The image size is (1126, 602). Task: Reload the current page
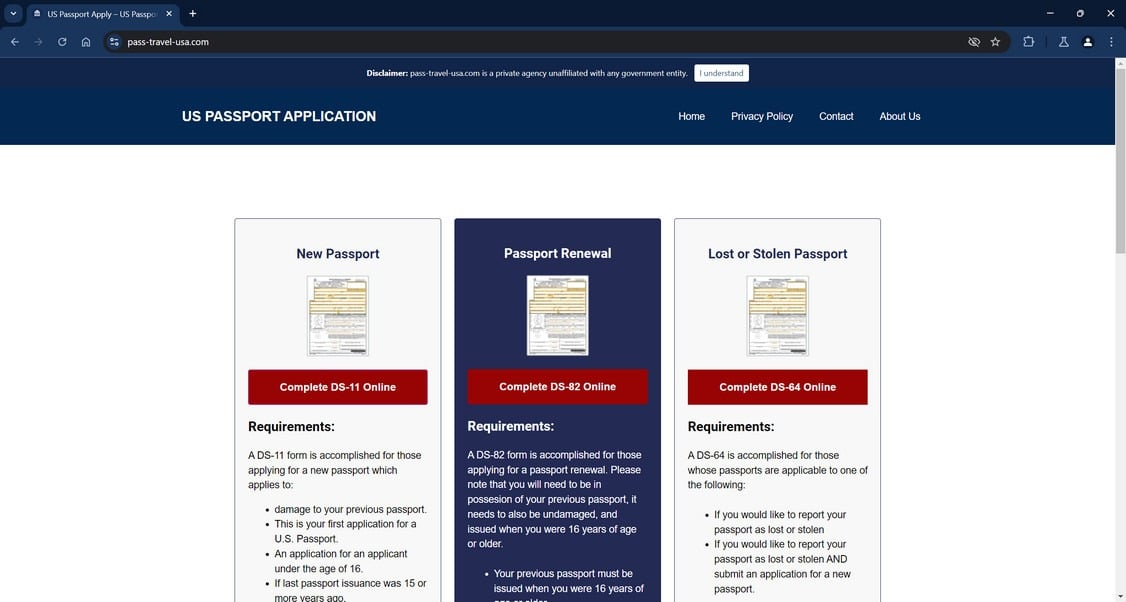click(x=61, y=41)
